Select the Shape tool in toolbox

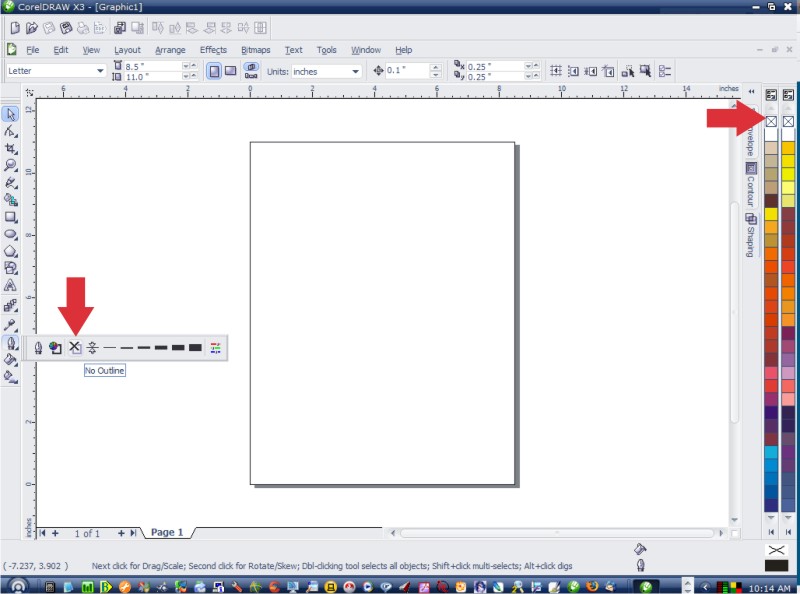click(10, 131)
